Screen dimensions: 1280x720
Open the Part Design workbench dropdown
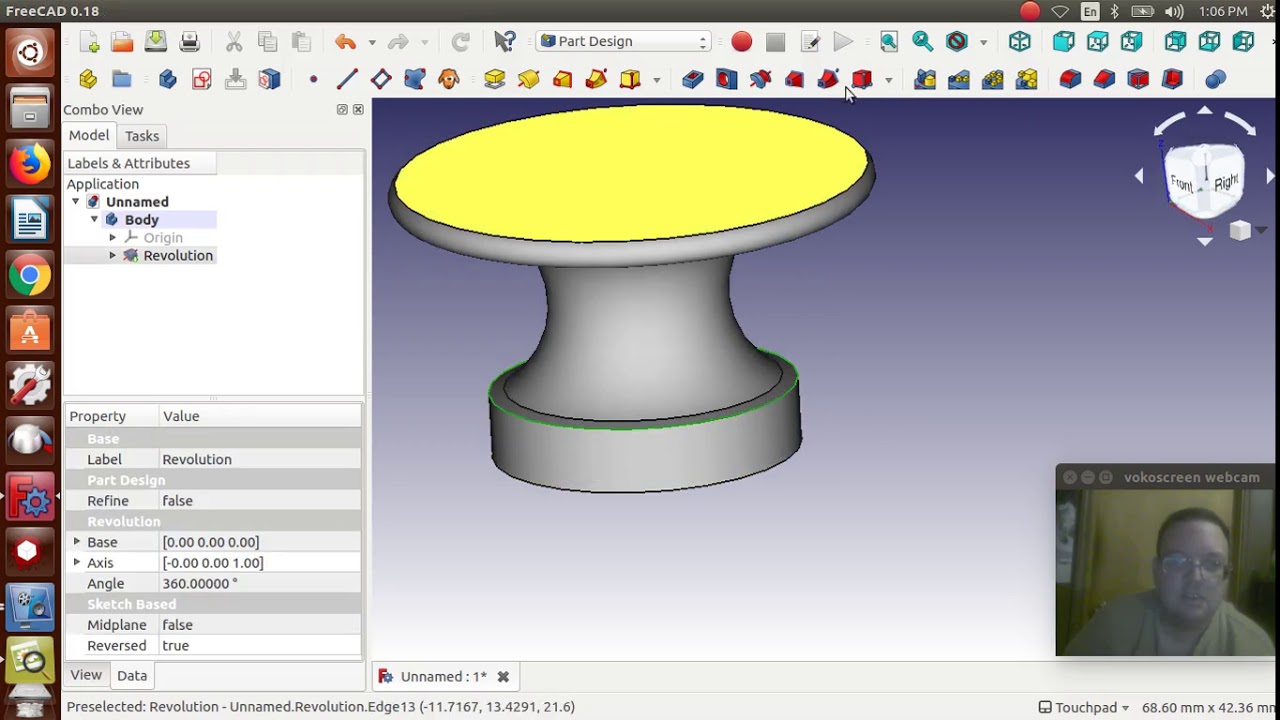point(624,41)
